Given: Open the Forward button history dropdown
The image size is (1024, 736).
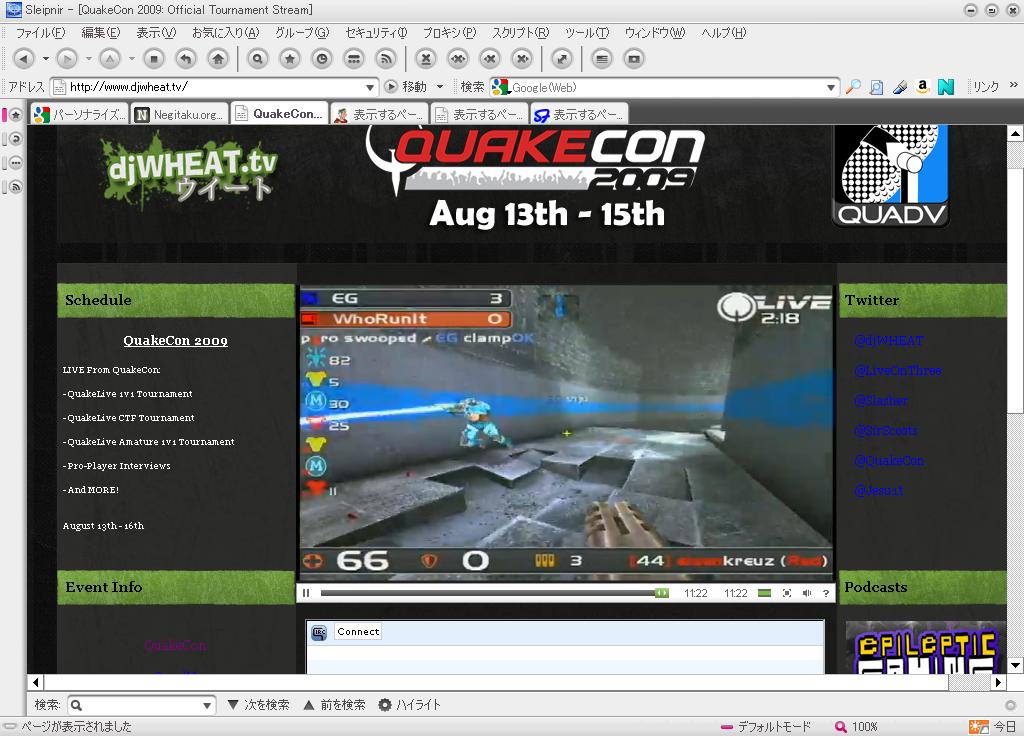Looking at the screenshot, I should coord(88,59).
